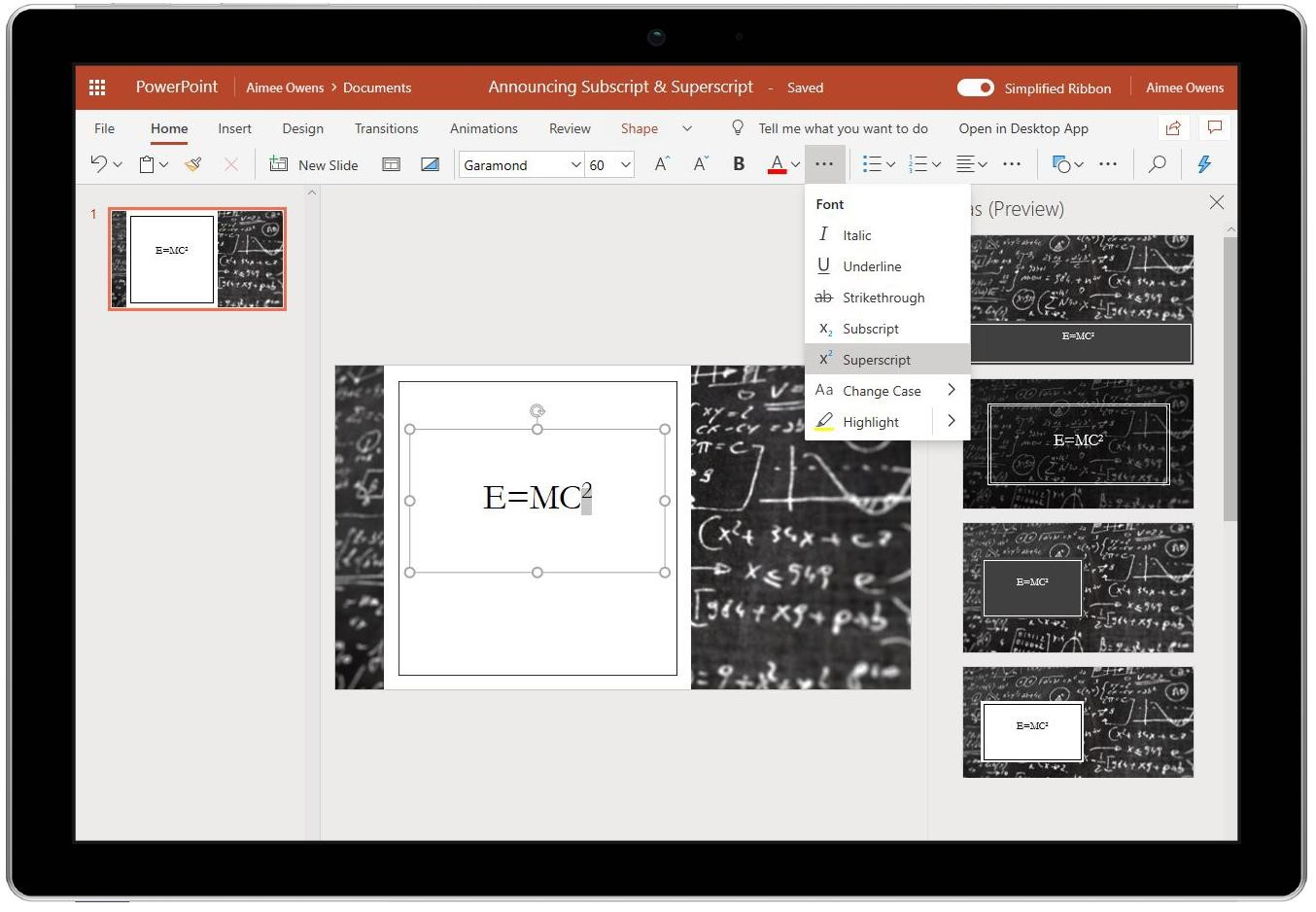Select the Numbering list icon

pyautogui.click(x=918, y=164)
